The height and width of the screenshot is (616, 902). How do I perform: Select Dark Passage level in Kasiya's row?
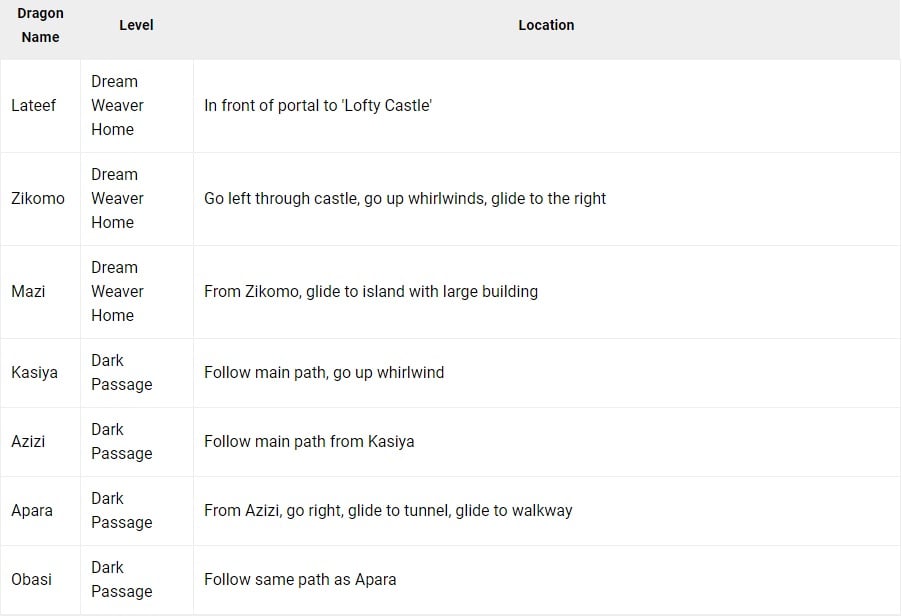click(x=121, y=372)
